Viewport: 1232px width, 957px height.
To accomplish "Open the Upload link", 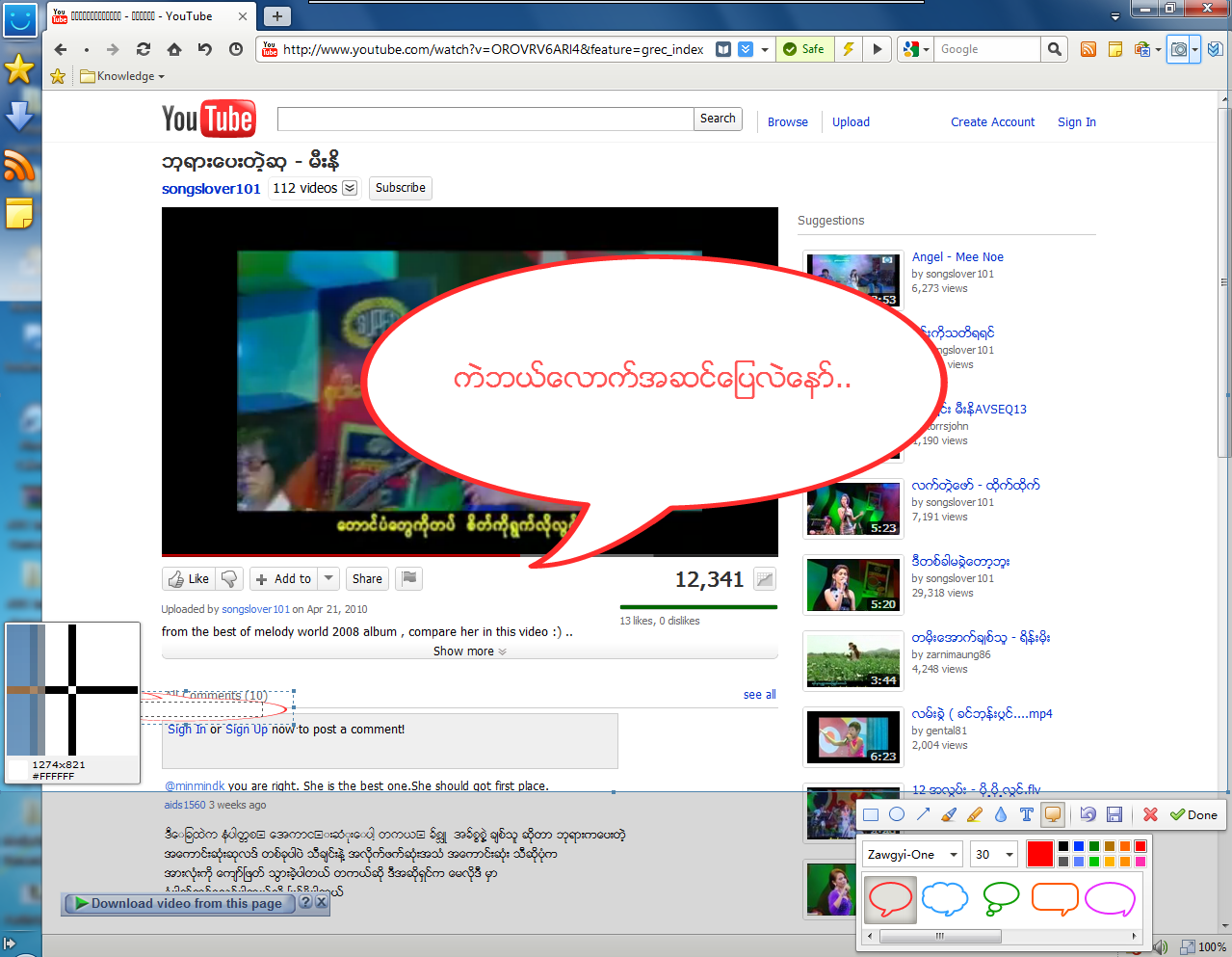I will [x=851, y=122].
